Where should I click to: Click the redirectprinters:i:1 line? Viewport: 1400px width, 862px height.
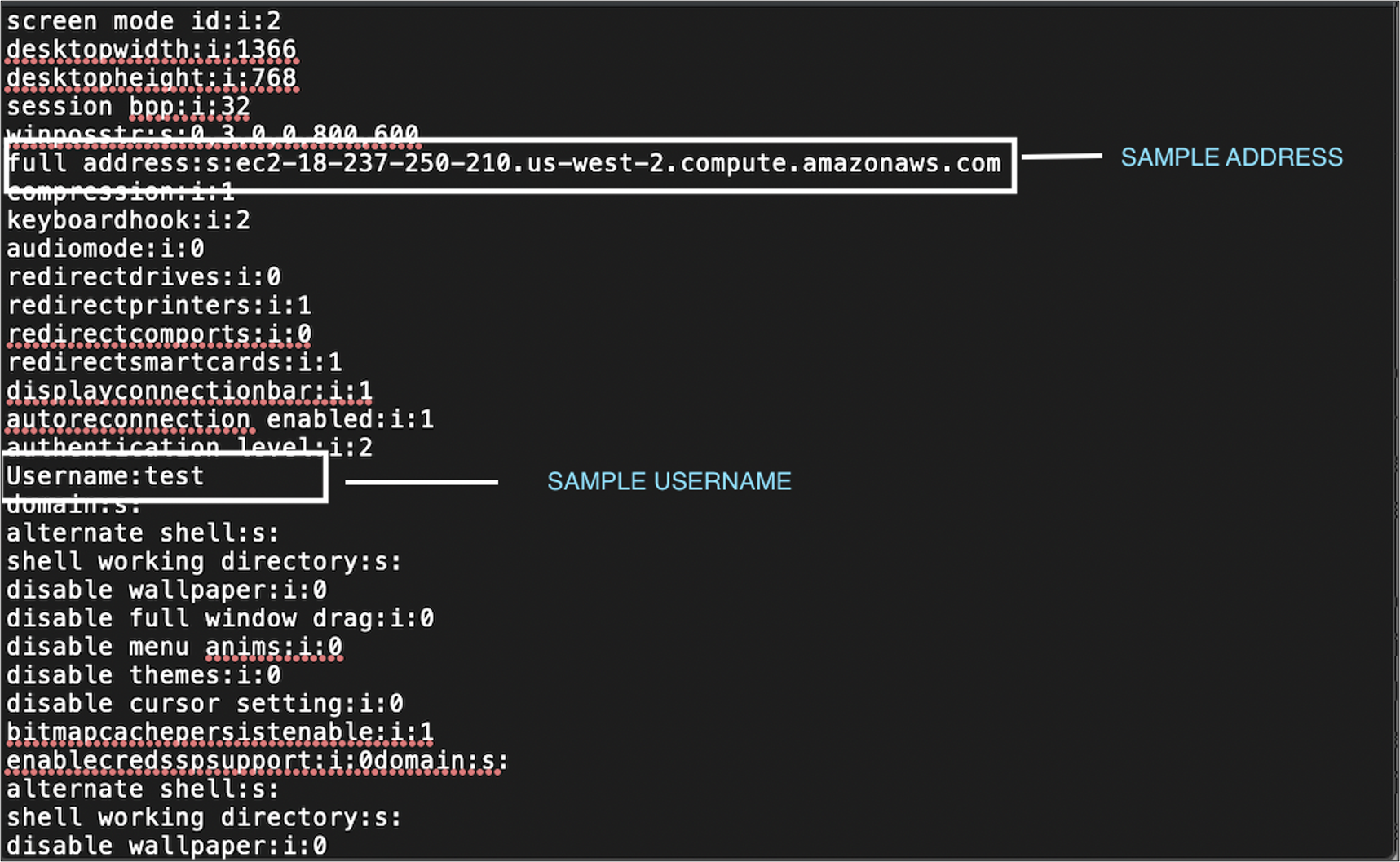159,306
